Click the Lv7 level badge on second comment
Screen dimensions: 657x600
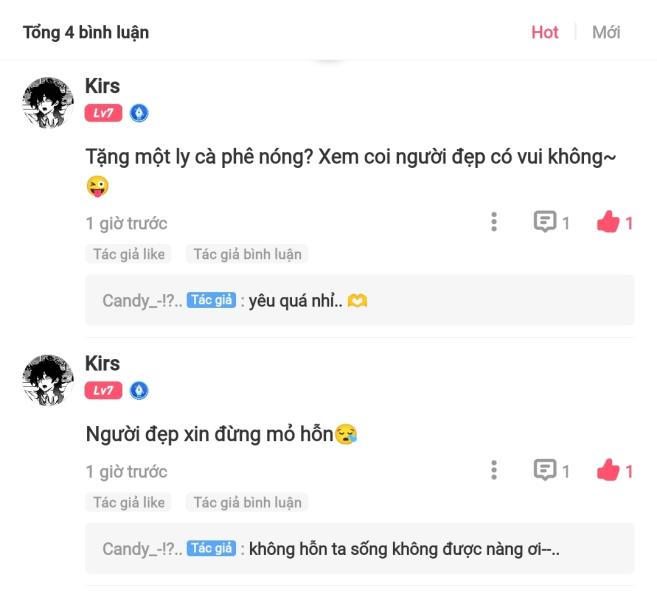(103, 391)
